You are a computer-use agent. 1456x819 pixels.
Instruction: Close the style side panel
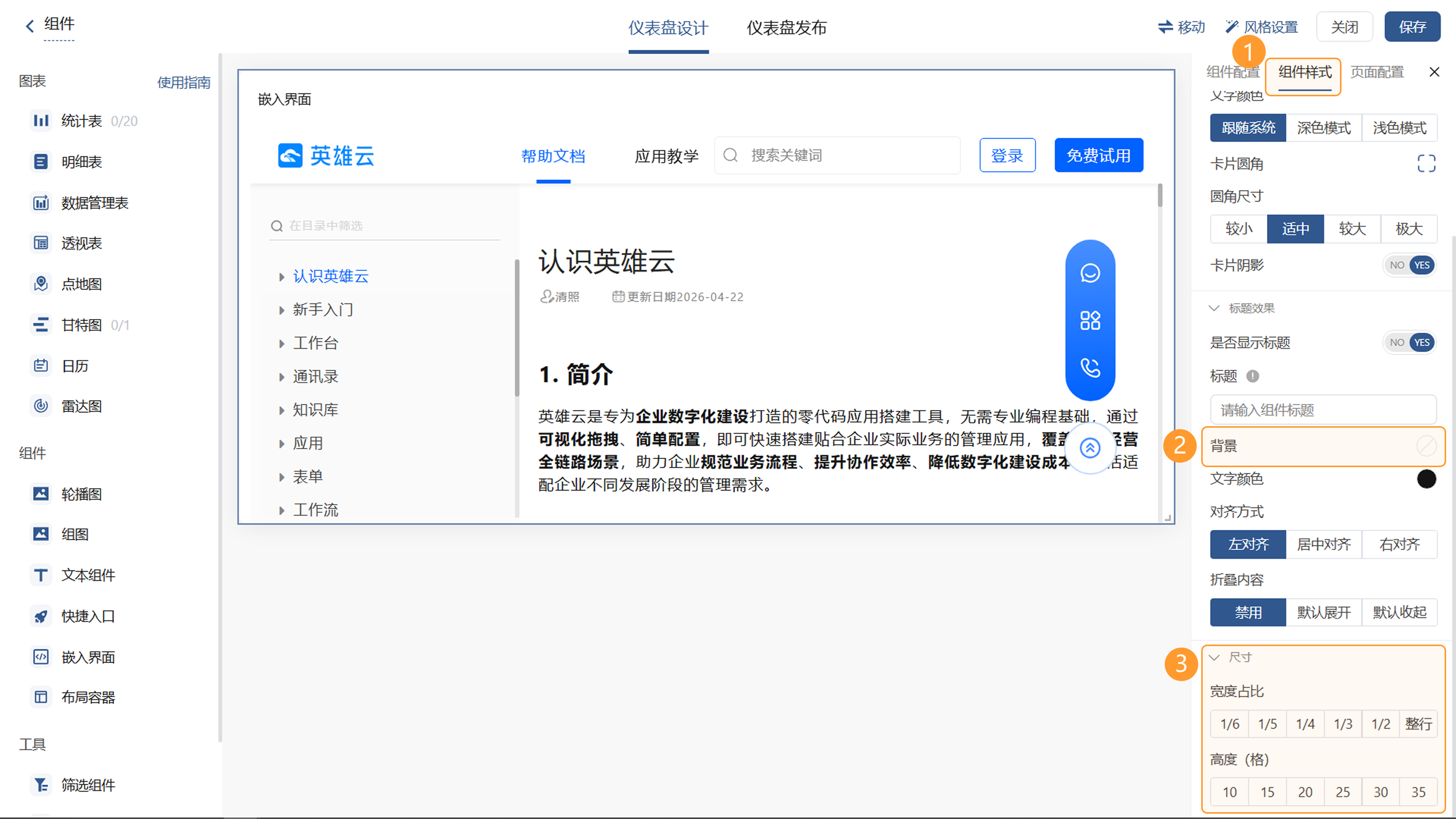[x=1434, y=72]
